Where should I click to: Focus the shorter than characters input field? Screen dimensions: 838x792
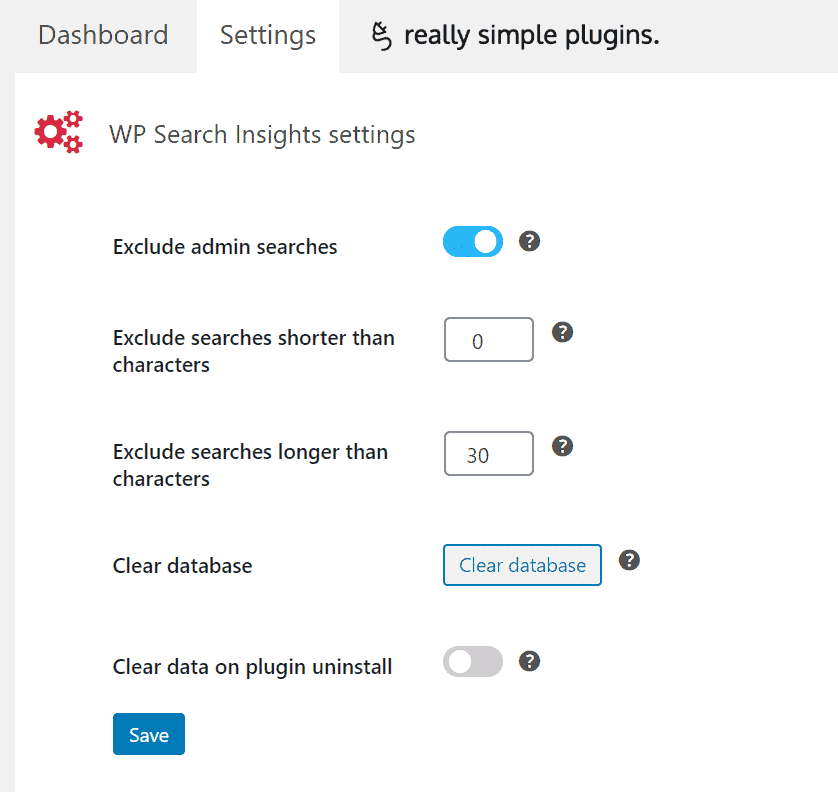[488, 340]
